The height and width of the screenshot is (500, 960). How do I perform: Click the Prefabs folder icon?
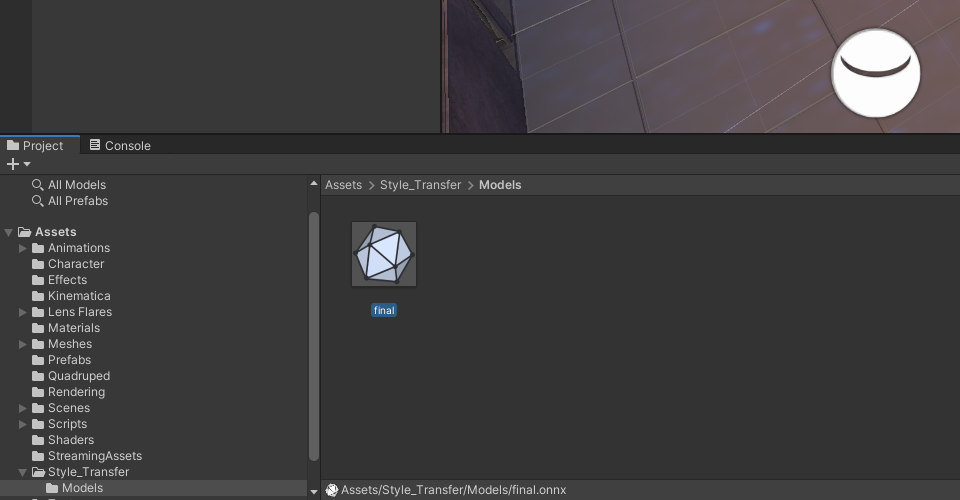click(38, 360)
